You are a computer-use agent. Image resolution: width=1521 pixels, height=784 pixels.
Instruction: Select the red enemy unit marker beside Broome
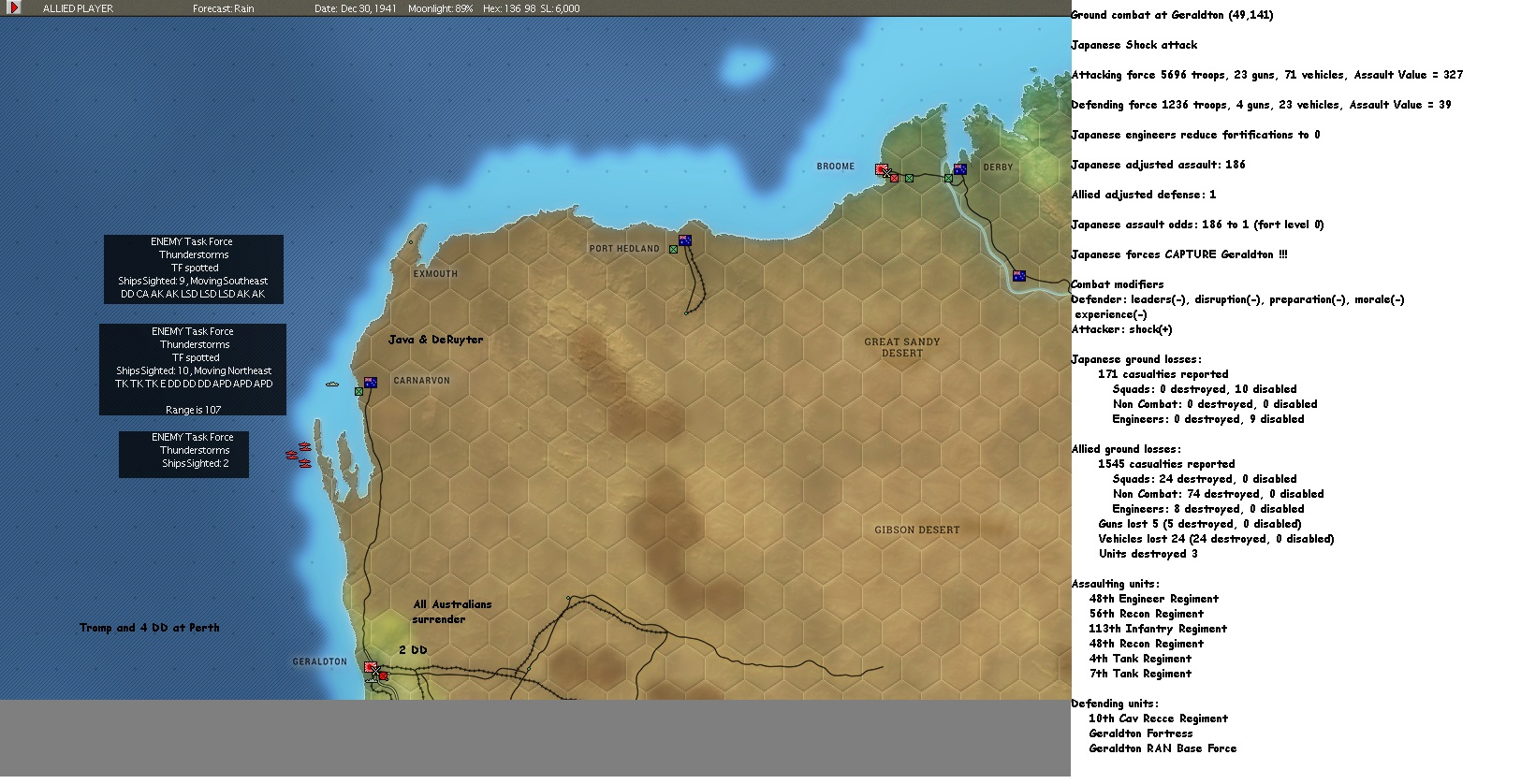(x=895, y=178)
